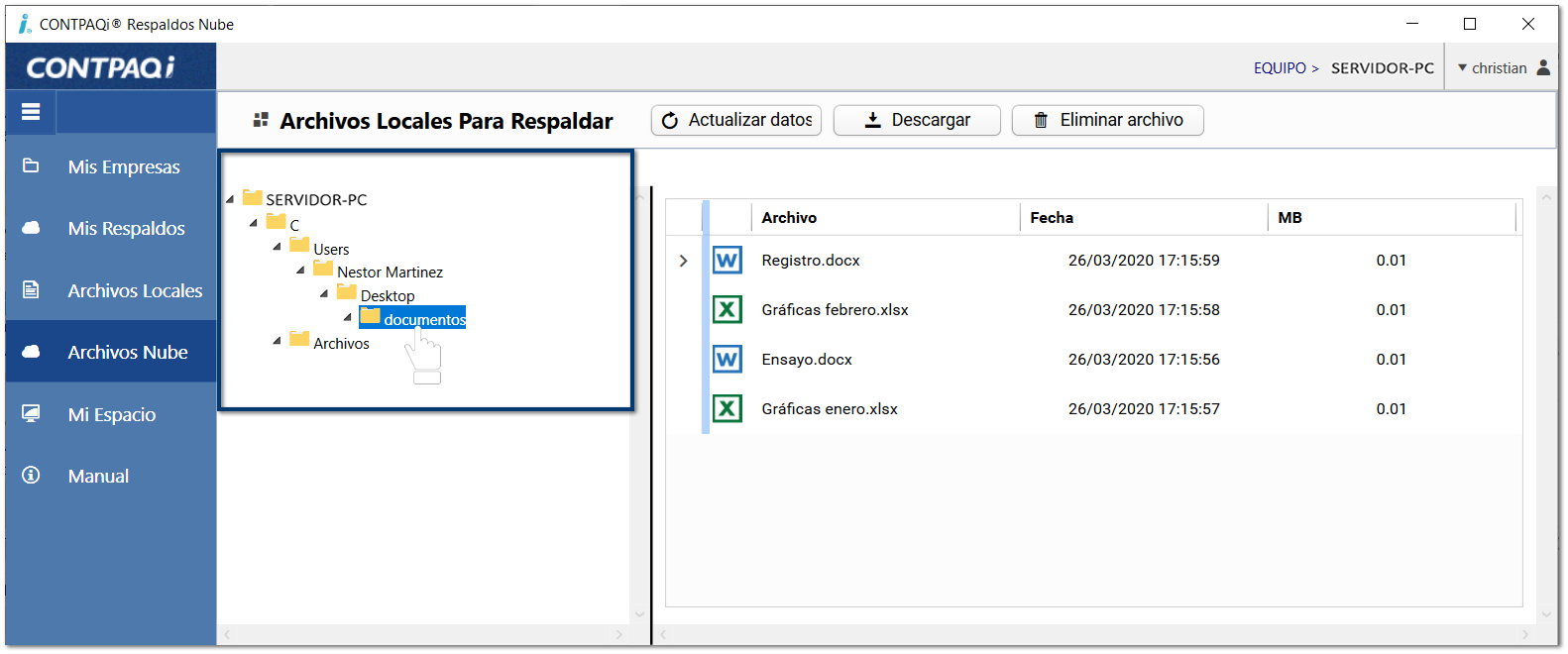
Task: Open the christian user dropdown
Action: (x=1492, y=68)
